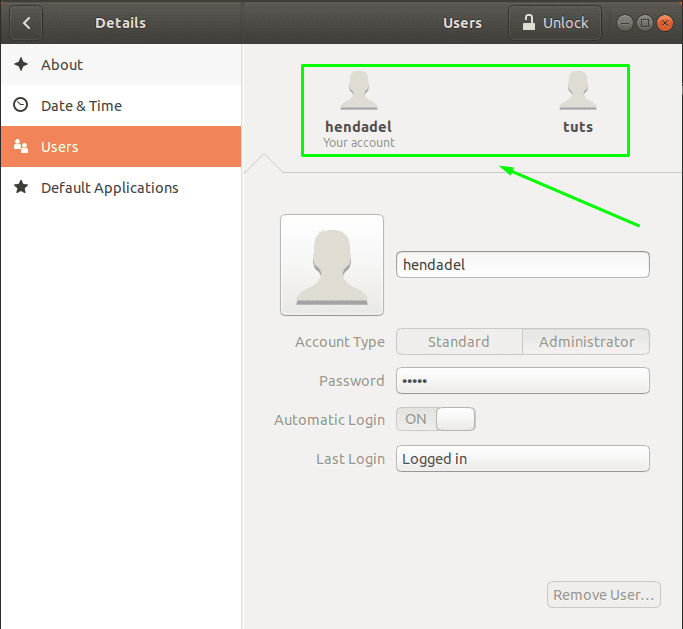Click the 'Account Type' label
This screenshot has width=683, height=629.
tap(340, 342)
